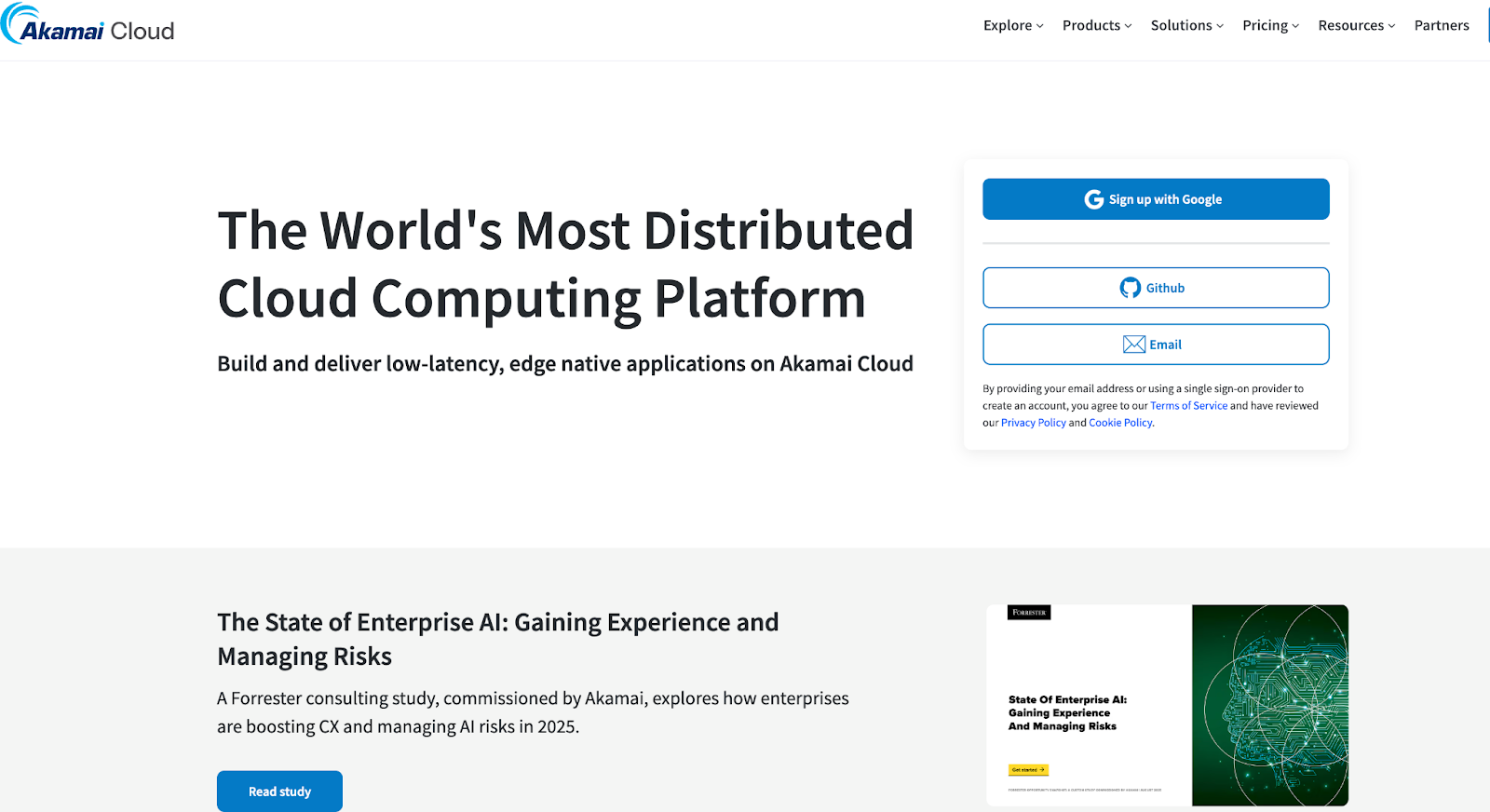Open the Cookie Policy link
This screenshot has height=812, width=1490.
1120,423
